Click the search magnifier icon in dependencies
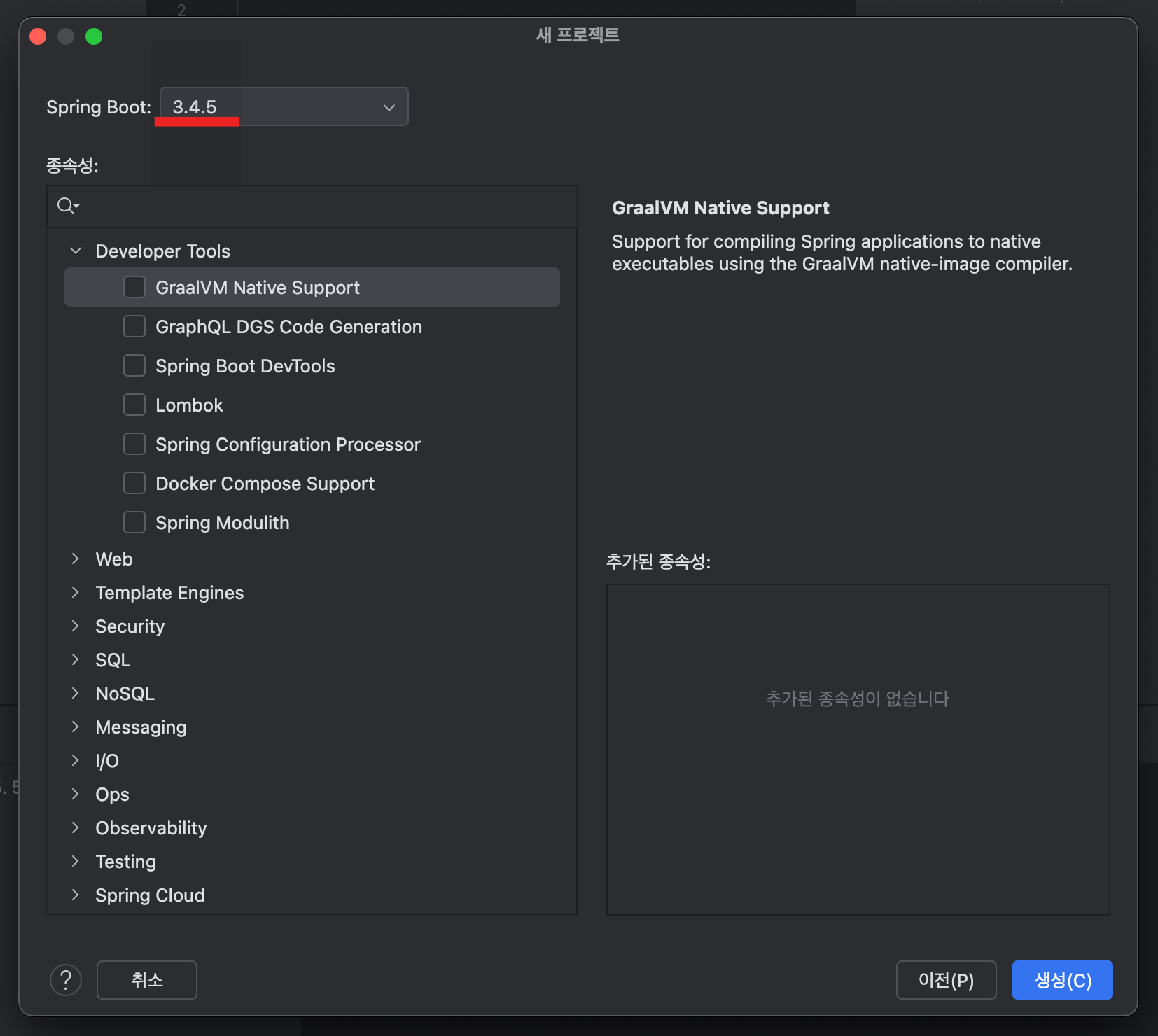 coord(67,206)
